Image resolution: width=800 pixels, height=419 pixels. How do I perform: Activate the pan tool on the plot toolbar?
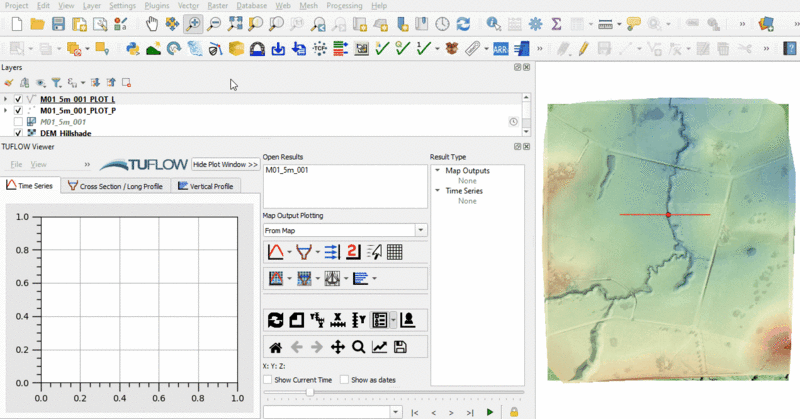point(337,348)
